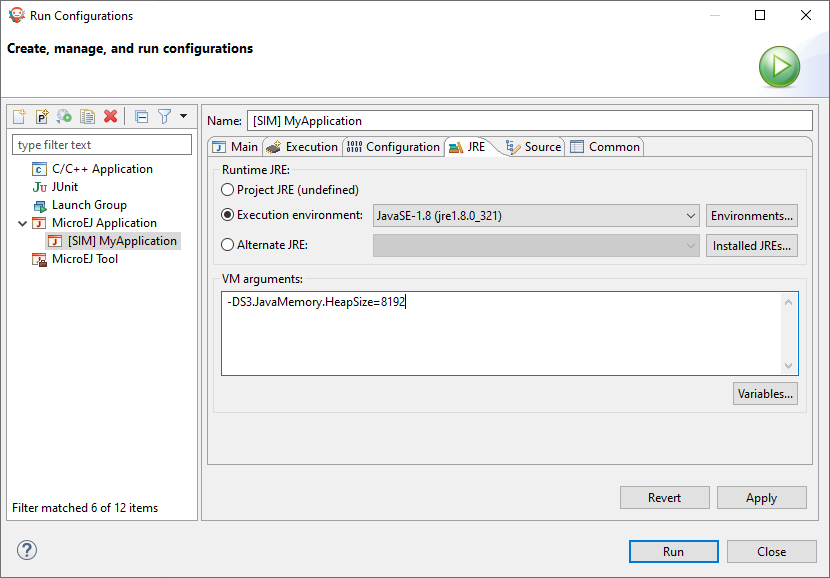The height and width of the screenshot is (578, 830).
Task: Click the New launch configuration icon
Action: (x=19, y=117)
